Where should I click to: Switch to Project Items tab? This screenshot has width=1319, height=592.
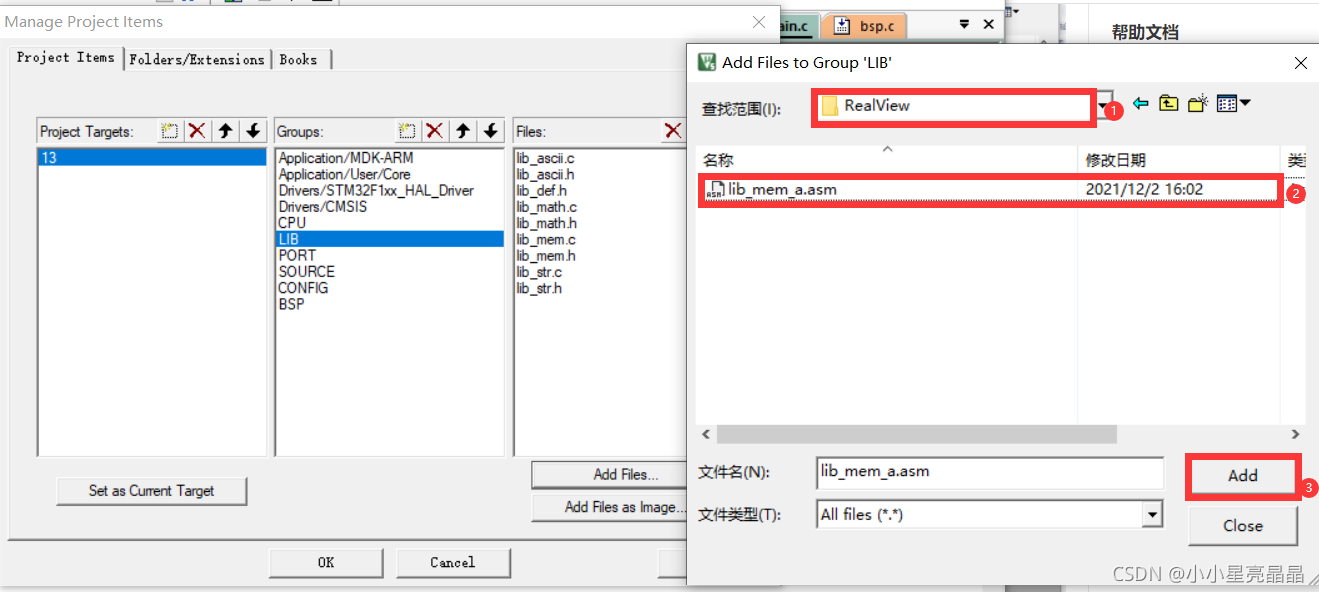click(x=66, y=58)
